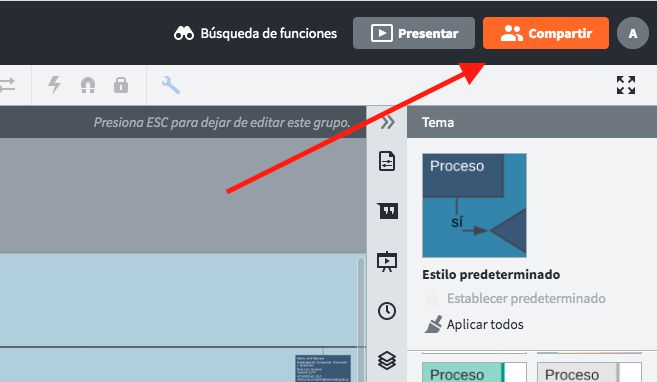Click Establecer predeterminado option
Screen dimensions: 657x382
tap(526, 298)
